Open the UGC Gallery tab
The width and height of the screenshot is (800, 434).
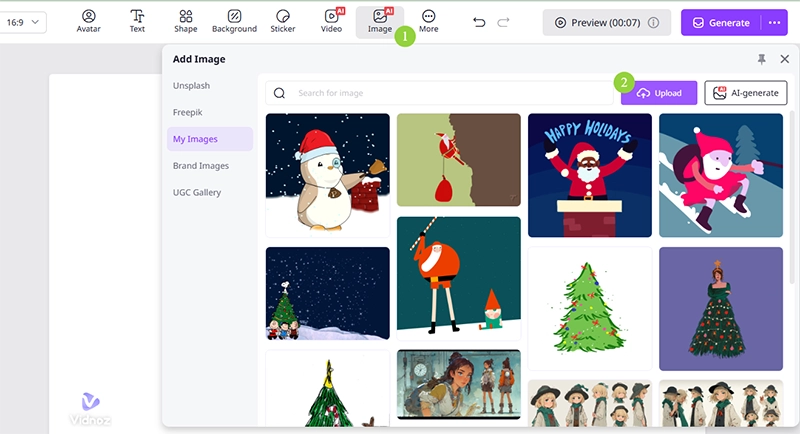coord(197,192)
